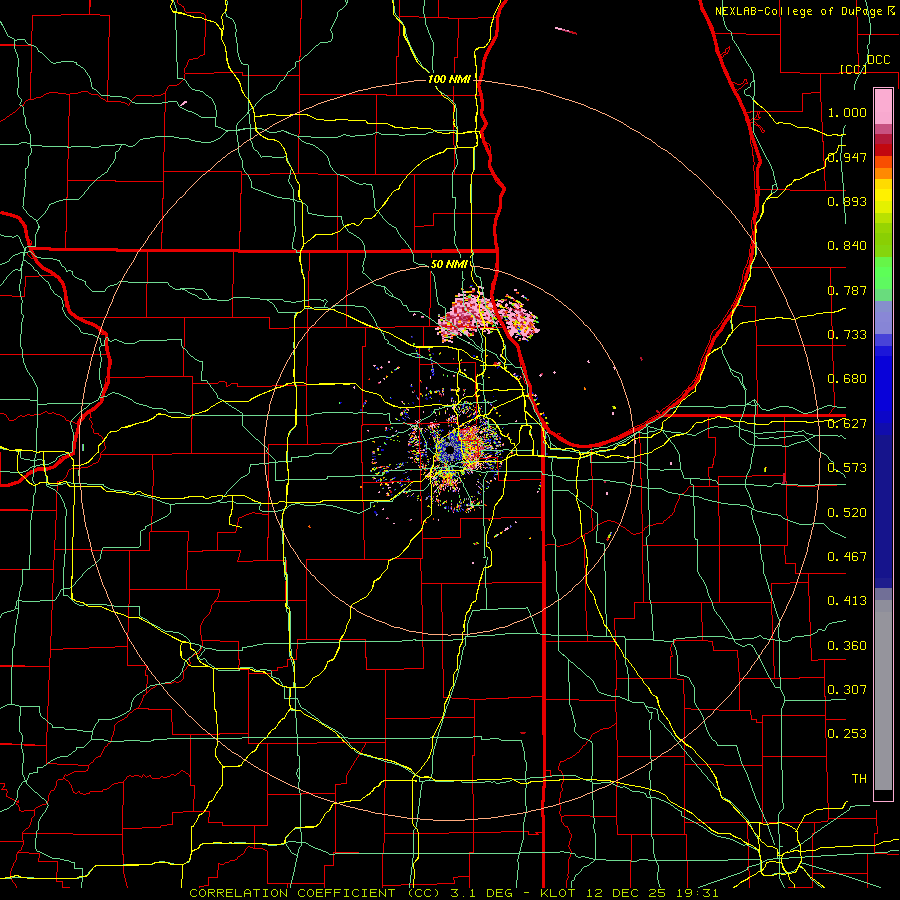The width and height of the screenshot is (900, 900).
Task: Click the KLOT 12 DEC 25 19:31 timestamp
Action: (629, 893)
